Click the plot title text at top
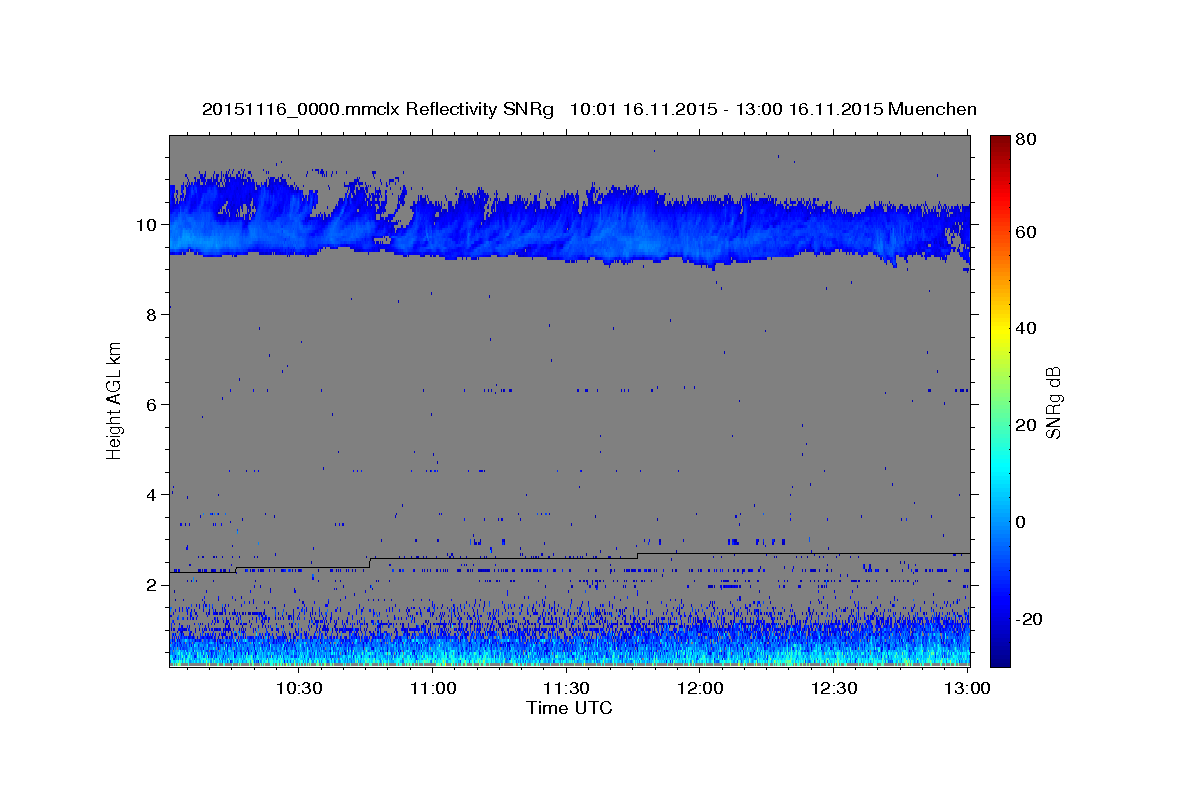This screenshot has height=800, width=1200. coord(589,109)
